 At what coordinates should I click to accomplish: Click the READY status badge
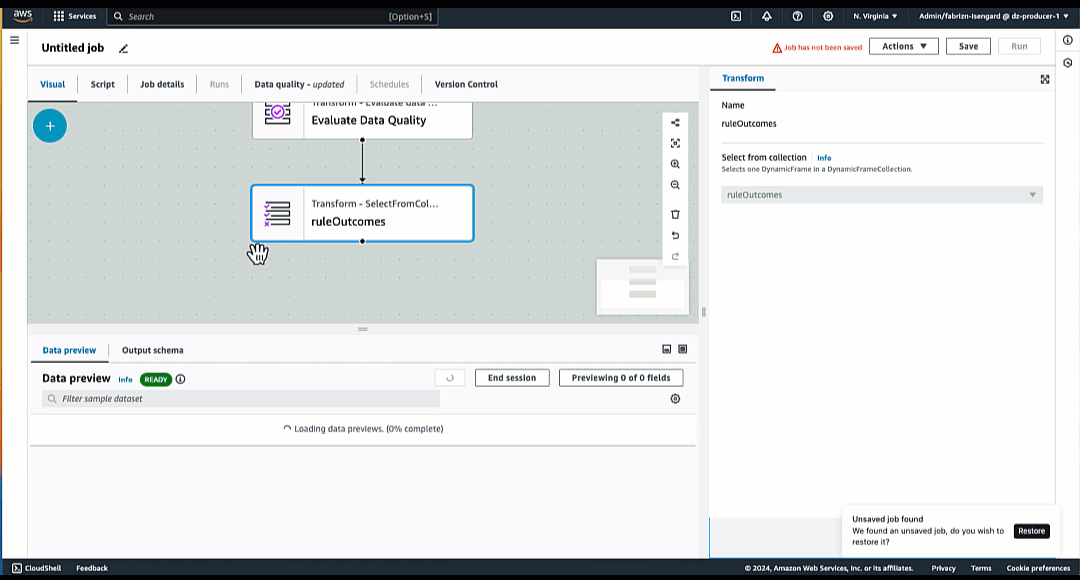156,380
